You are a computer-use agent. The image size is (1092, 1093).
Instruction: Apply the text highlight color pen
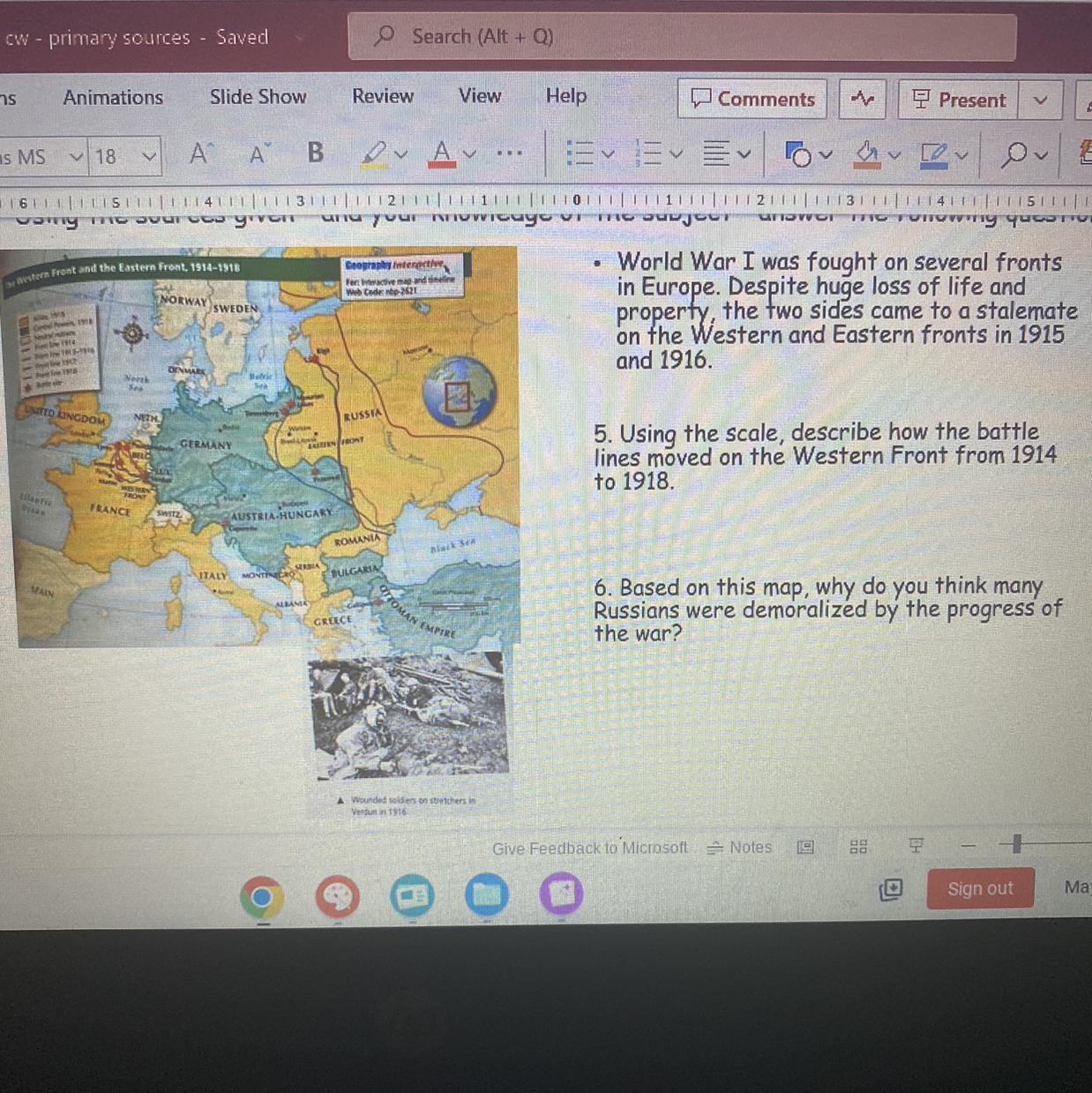pos(374,154)
